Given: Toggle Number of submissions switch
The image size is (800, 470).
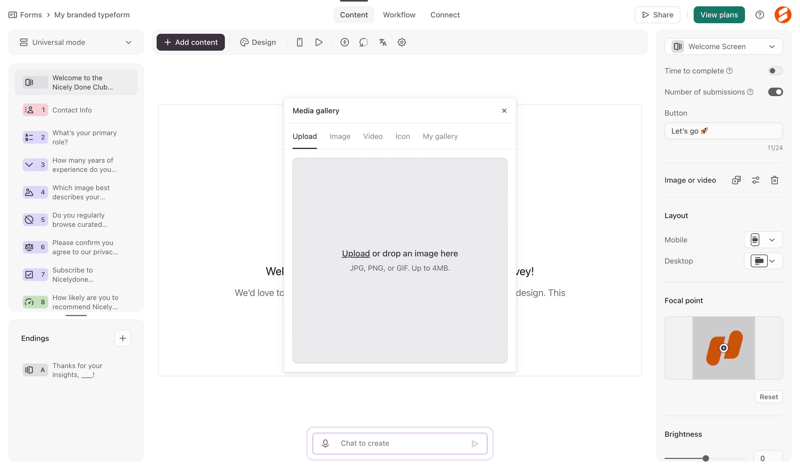Looking at the screenshot, I should [x=775, y=92].
